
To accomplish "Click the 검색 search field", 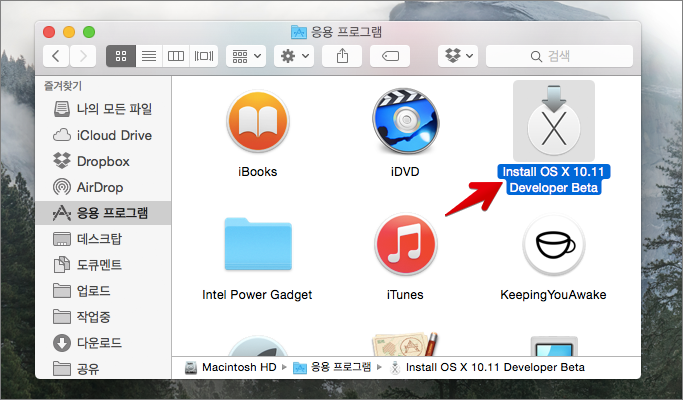I will click(559, 56).
